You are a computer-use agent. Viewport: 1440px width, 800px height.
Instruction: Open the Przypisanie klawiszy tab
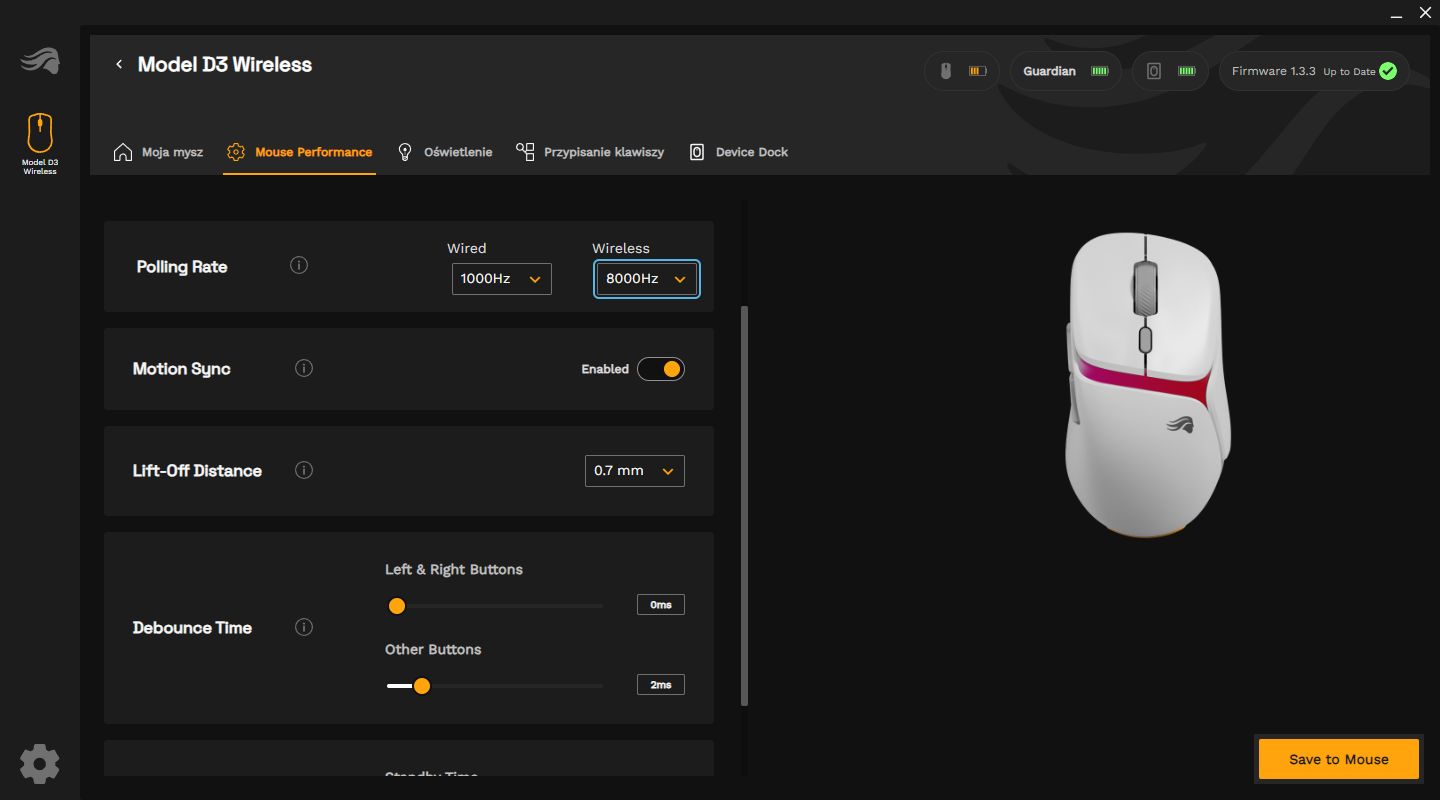pos(590,152)
